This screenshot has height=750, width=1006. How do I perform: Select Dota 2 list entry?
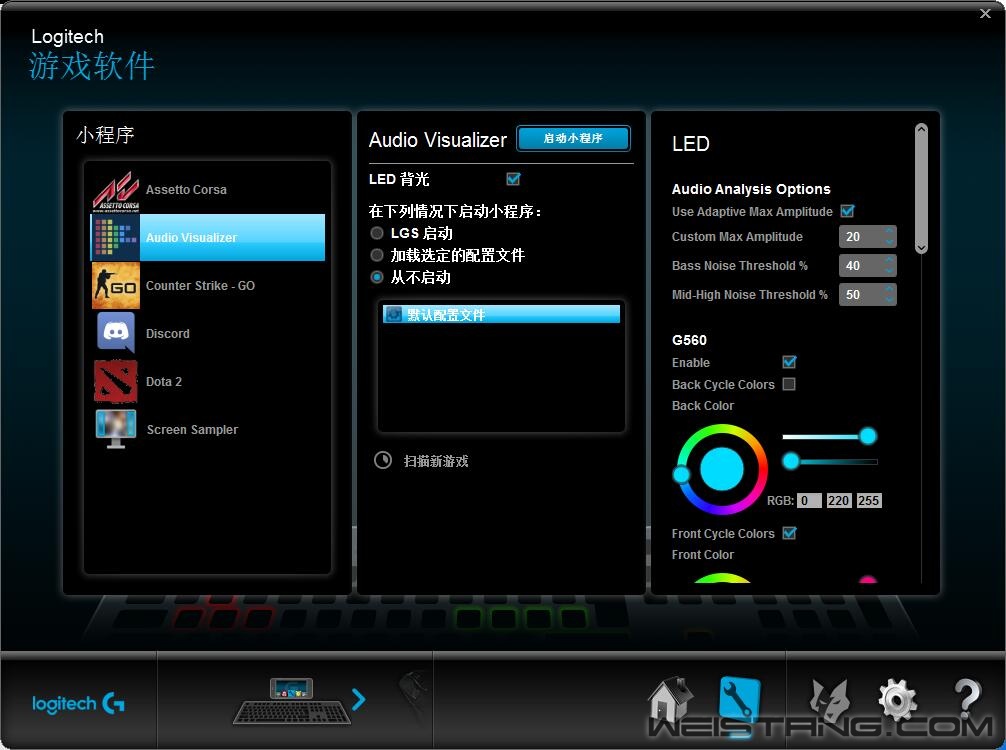point(208,381)
